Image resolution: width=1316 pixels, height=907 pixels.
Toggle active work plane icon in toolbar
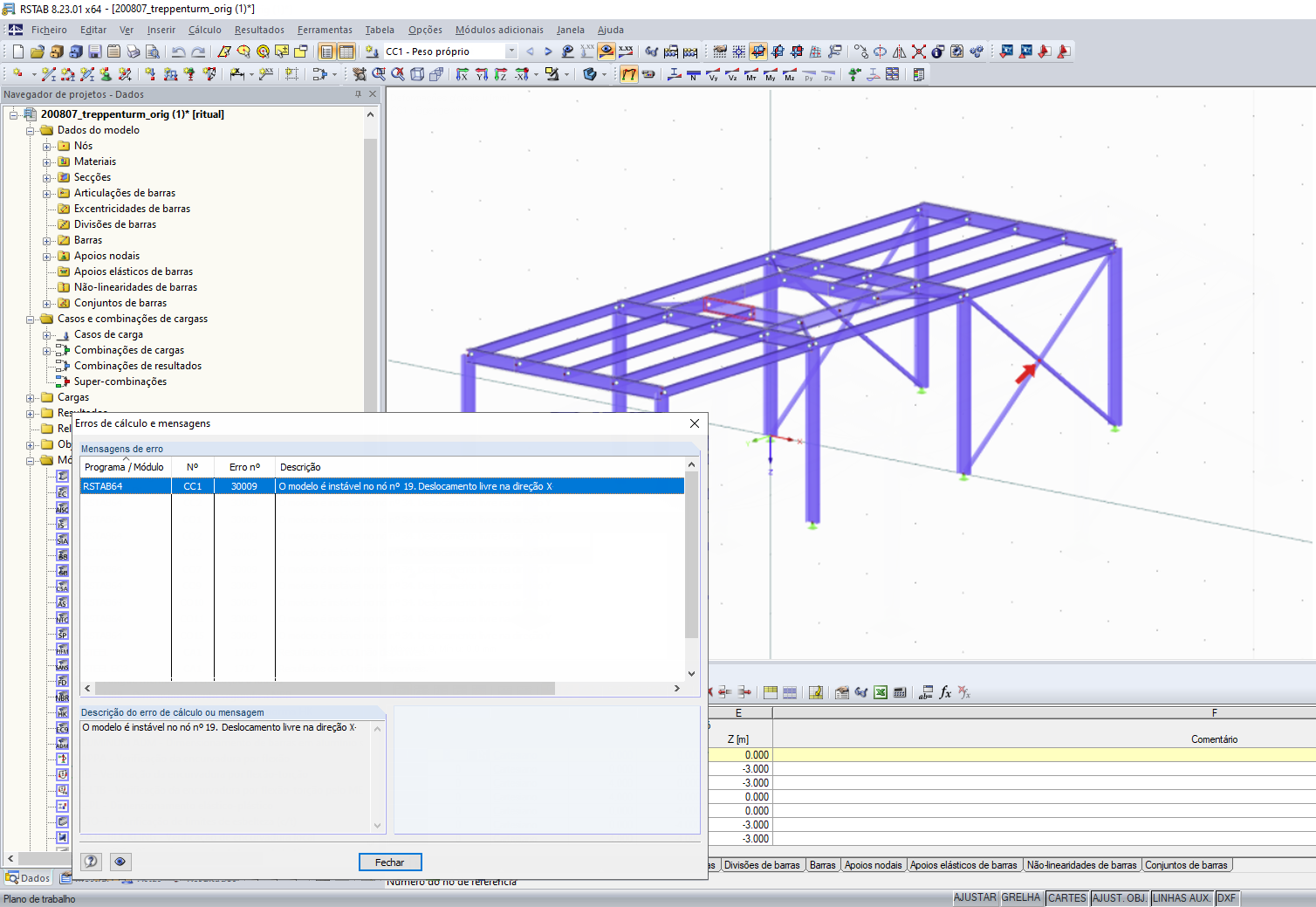point(758,52)
